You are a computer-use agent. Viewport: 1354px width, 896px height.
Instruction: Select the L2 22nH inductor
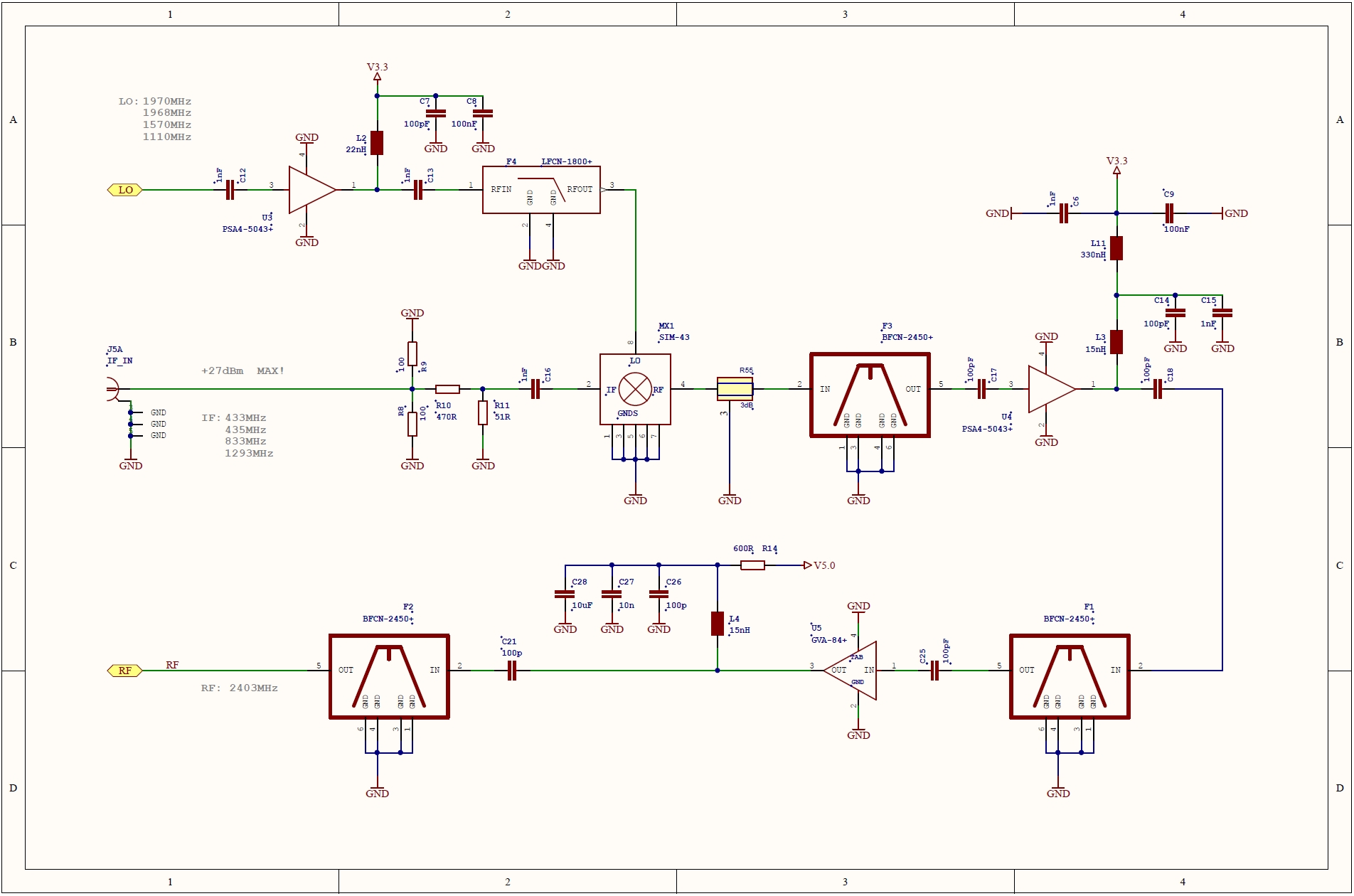coord(377,143)
